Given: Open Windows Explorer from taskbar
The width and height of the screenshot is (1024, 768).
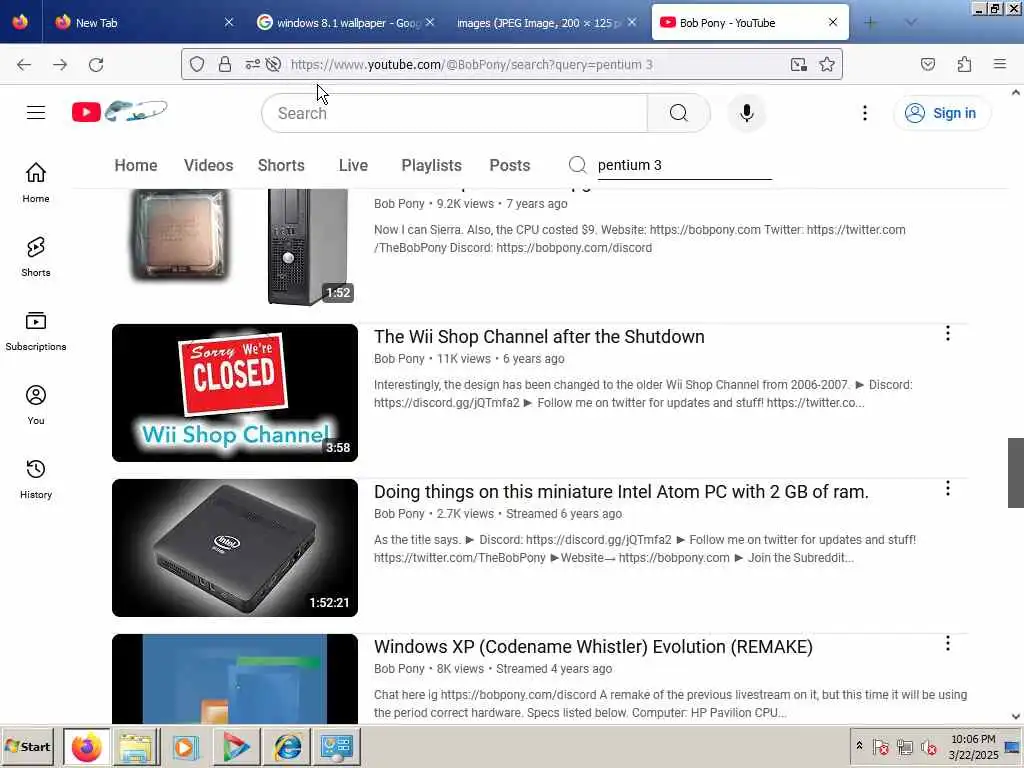Looking at the screenshot, I should point(136,746).
